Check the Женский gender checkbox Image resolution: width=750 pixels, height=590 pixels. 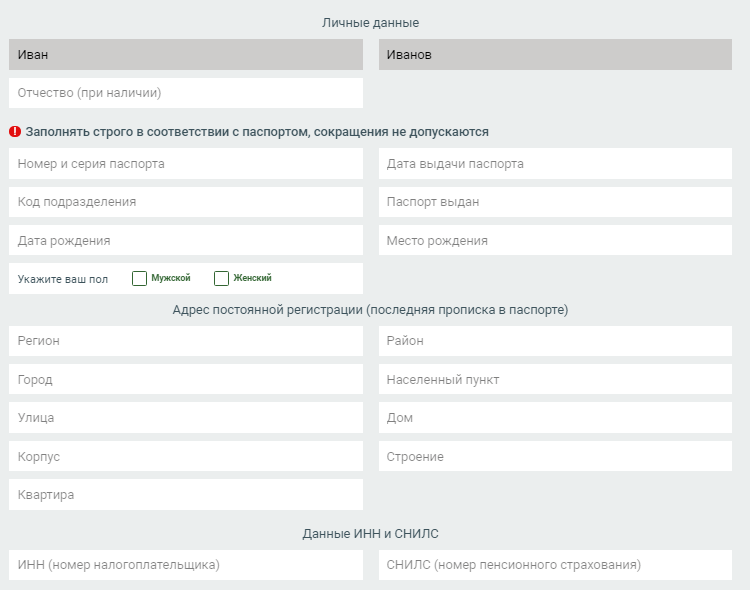tap(221, 278)
